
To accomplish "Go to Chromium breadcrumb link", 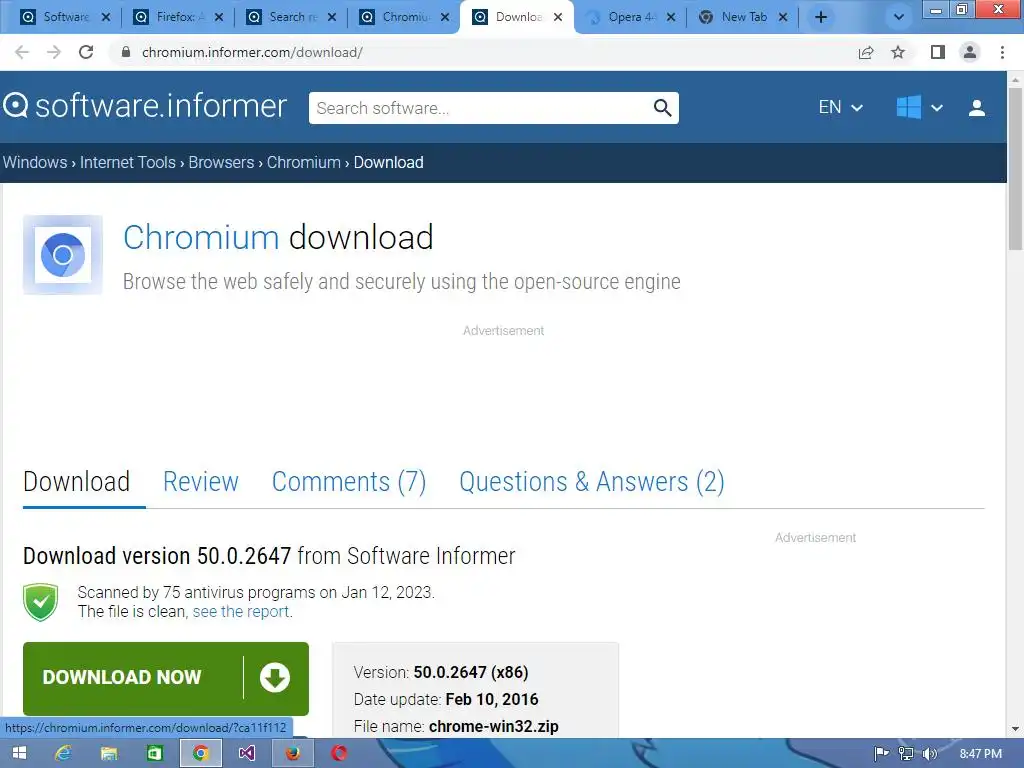I will coord(304,162).
